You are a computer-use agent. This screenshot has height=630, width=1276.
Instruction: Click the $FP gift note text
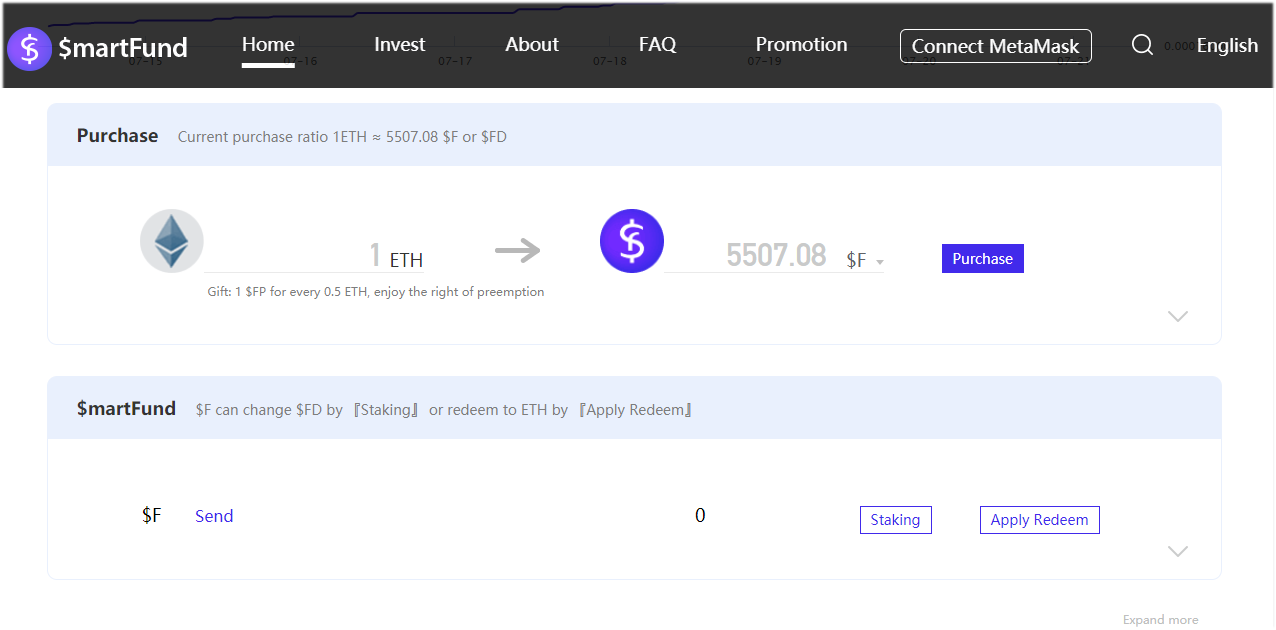376,292
